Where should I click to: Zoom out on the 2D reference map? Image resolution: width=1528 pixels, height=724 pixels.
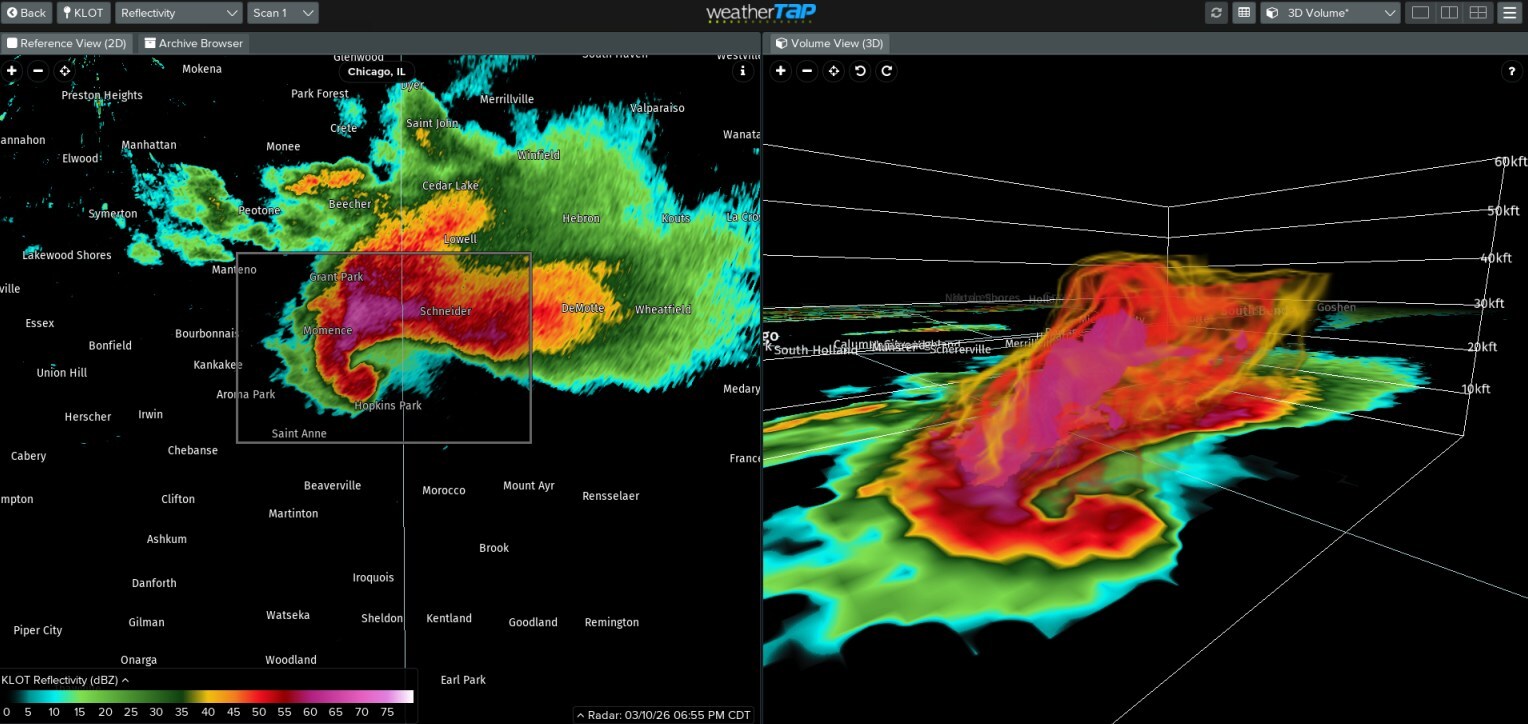pos(38,71)
